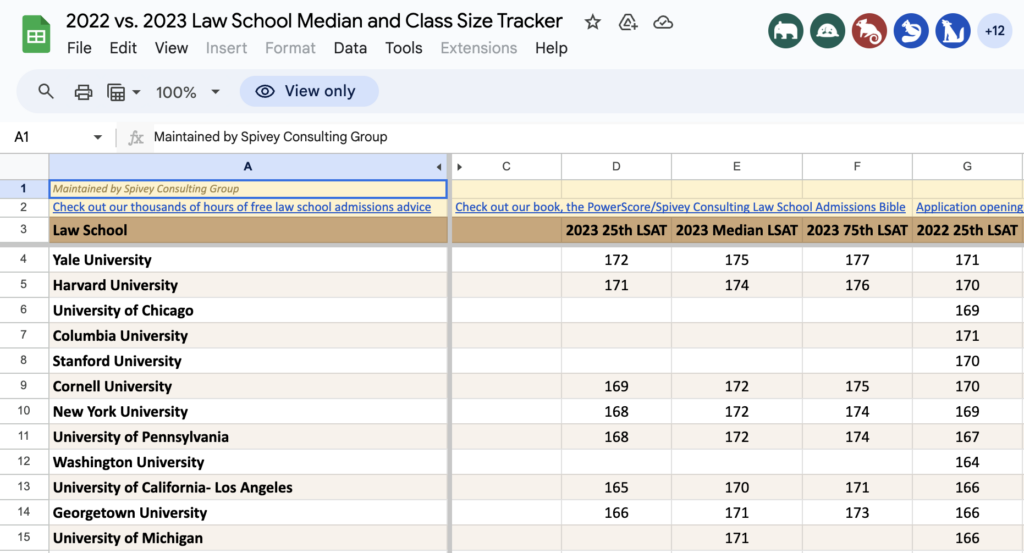
Task: Select column A header
Action: point(248,166)
